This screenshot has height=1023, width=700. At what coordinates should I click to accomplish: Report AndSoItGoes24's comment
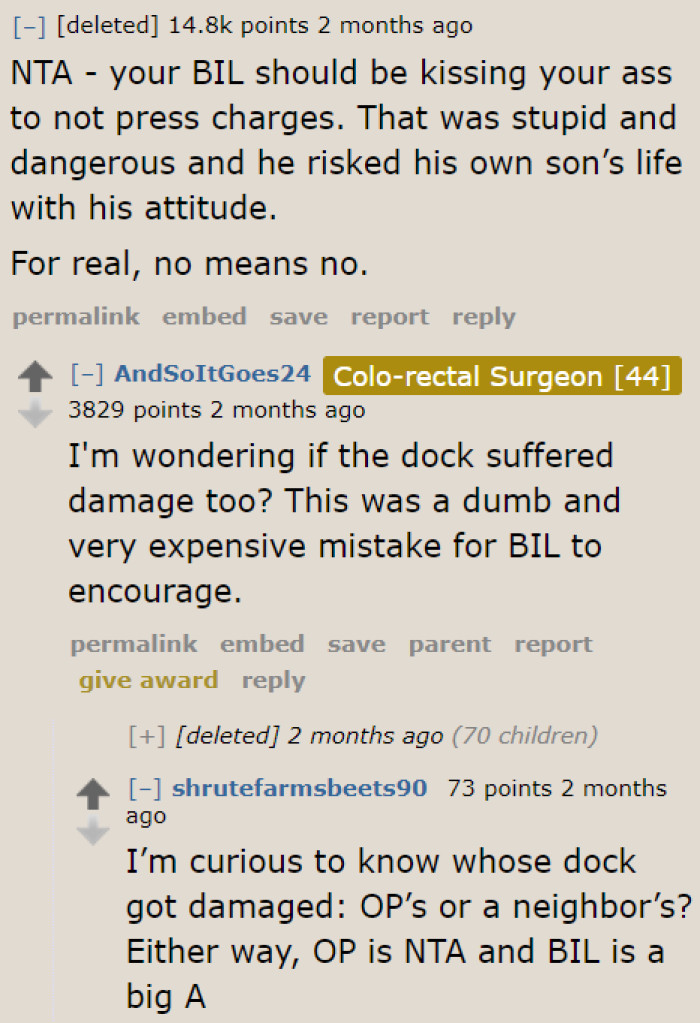553,645
